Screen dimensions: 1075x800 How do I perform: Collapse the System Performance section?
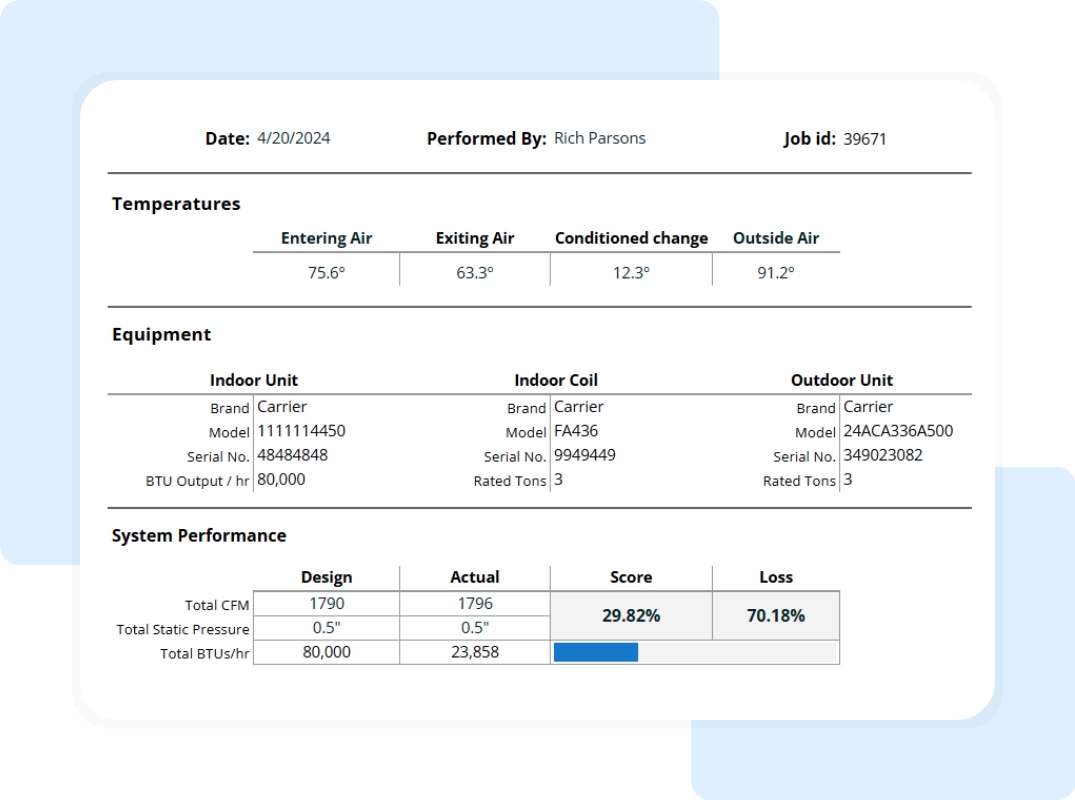(x=199, y=535)
